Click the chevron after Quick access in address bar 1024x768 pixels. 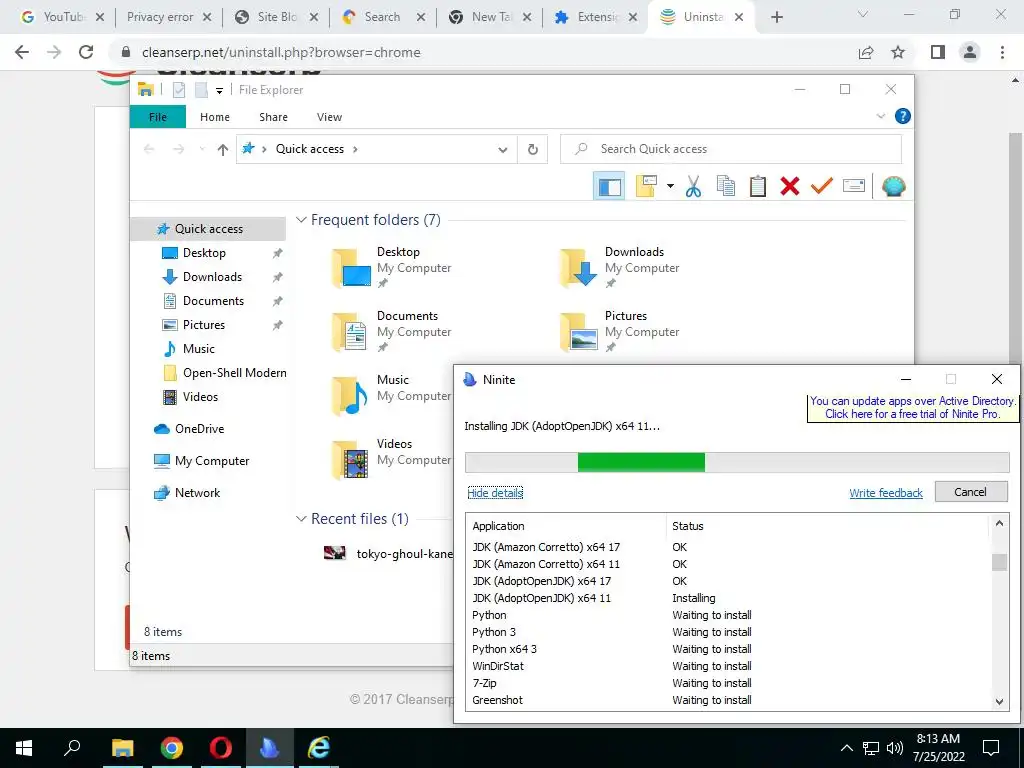(355, 150)
